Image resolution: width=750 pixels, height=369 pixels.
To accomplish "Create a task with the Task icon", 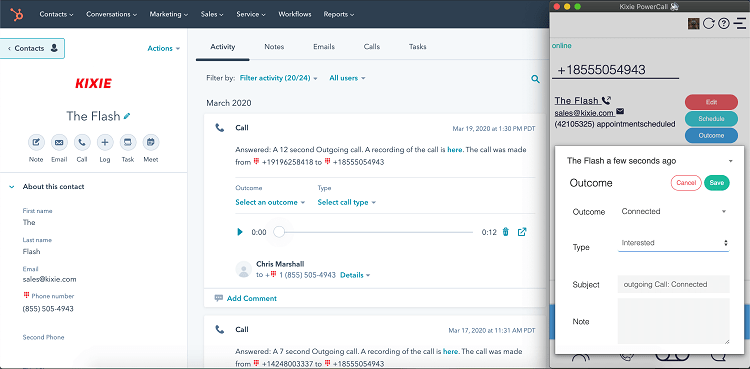I will tap(128, 142).
